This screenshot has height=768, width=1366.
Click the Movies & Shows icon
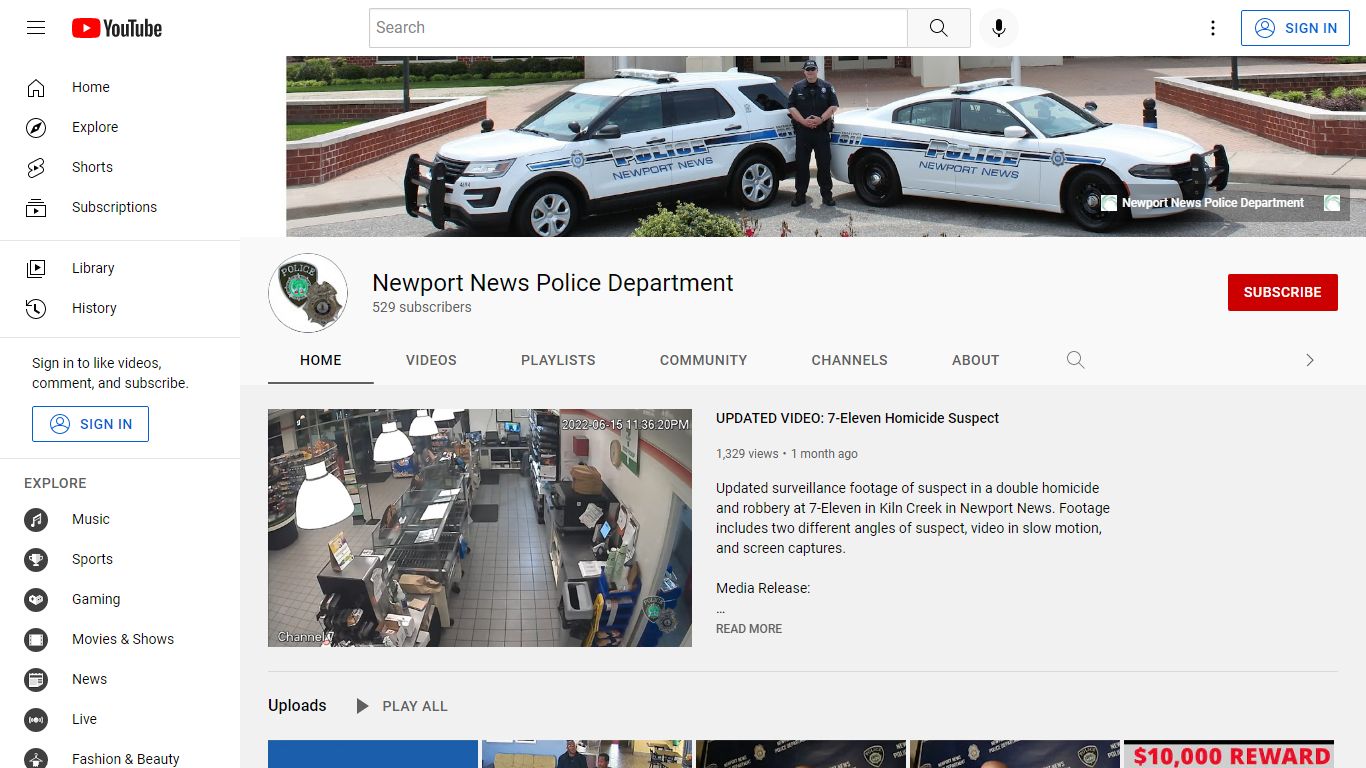pyautogui.click(x=36, y=639)
